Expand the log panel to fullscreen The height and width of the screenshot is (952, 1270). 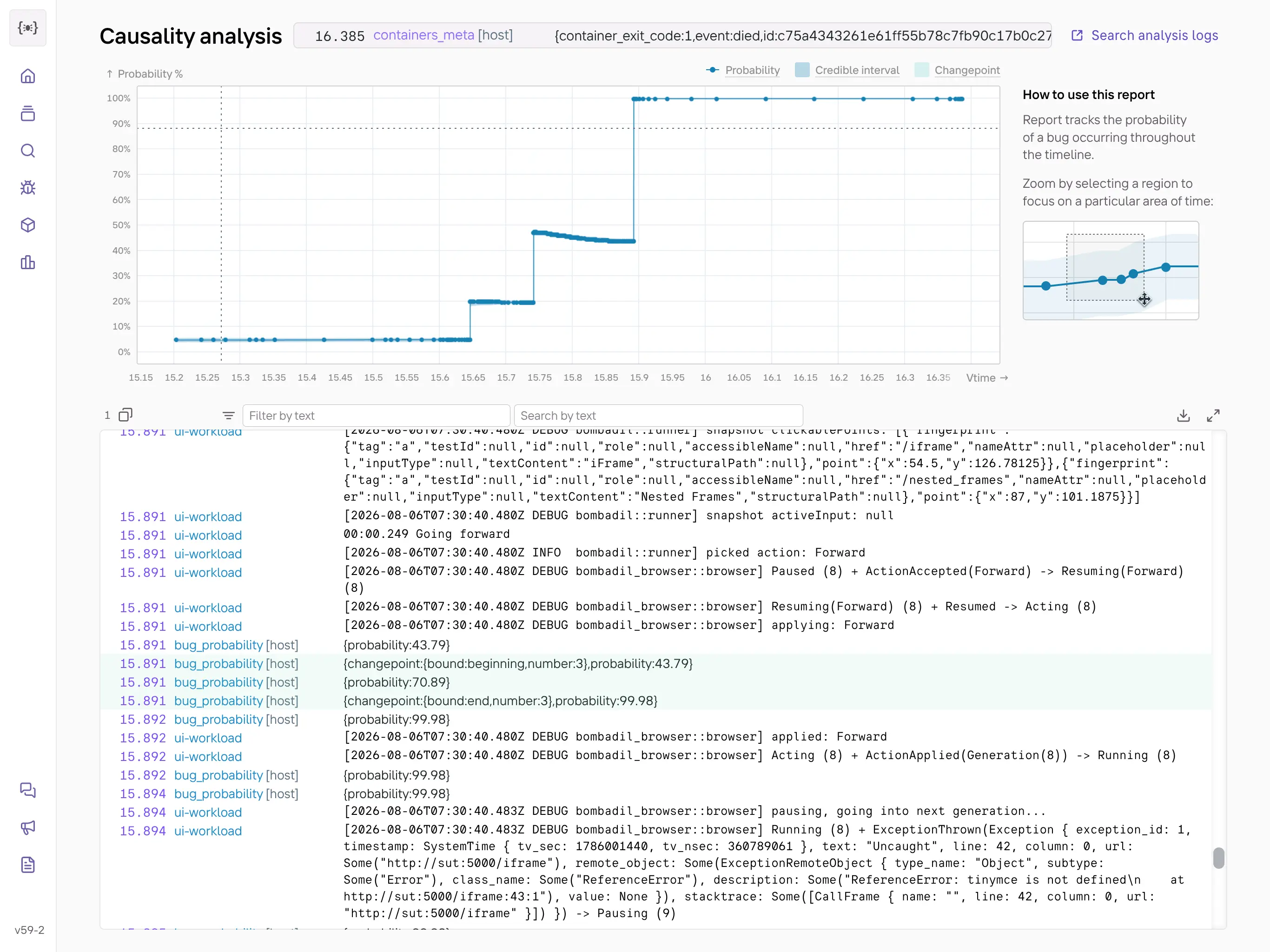[1212, 415]
